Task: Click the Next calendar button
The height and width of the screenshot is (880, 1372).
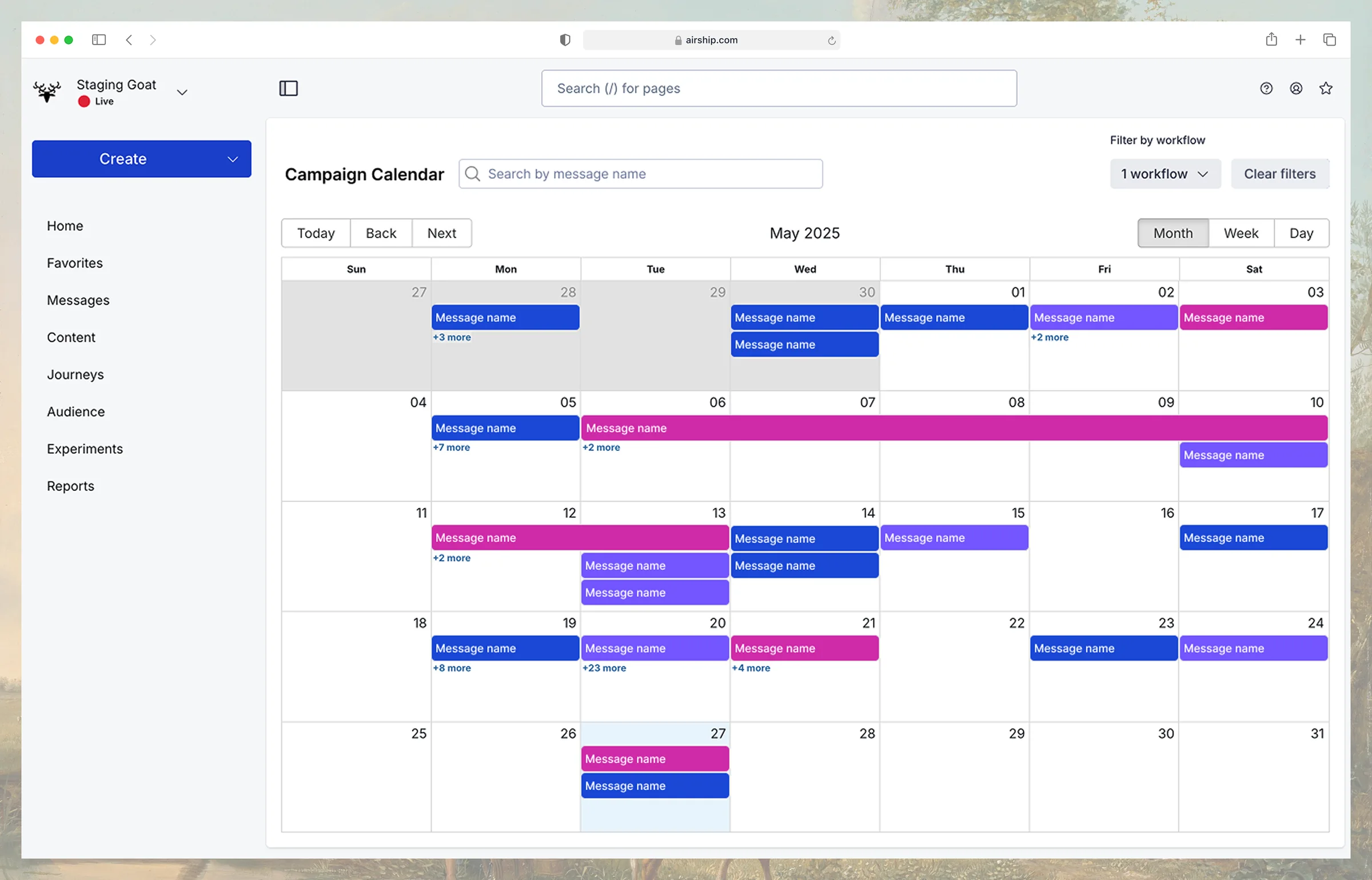Action: point(442,233)
